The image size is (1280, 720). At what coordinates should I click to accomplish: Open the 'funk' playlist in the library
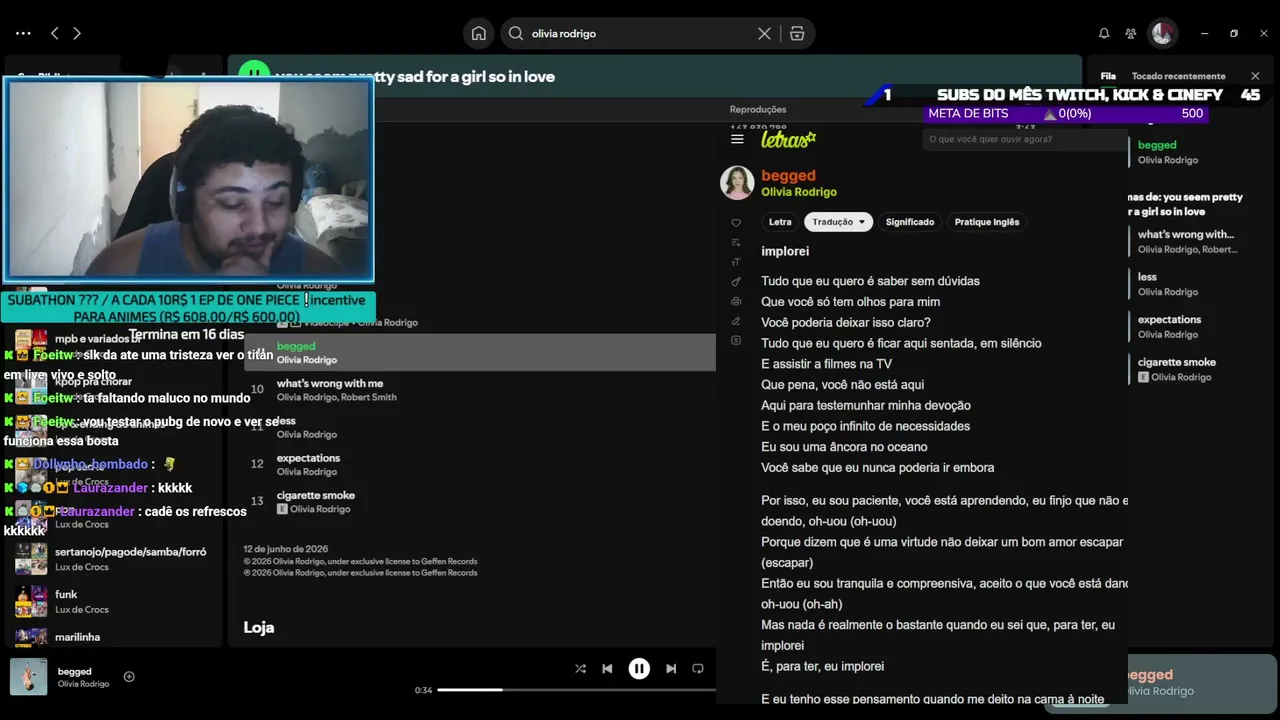[x=115, y=601]
